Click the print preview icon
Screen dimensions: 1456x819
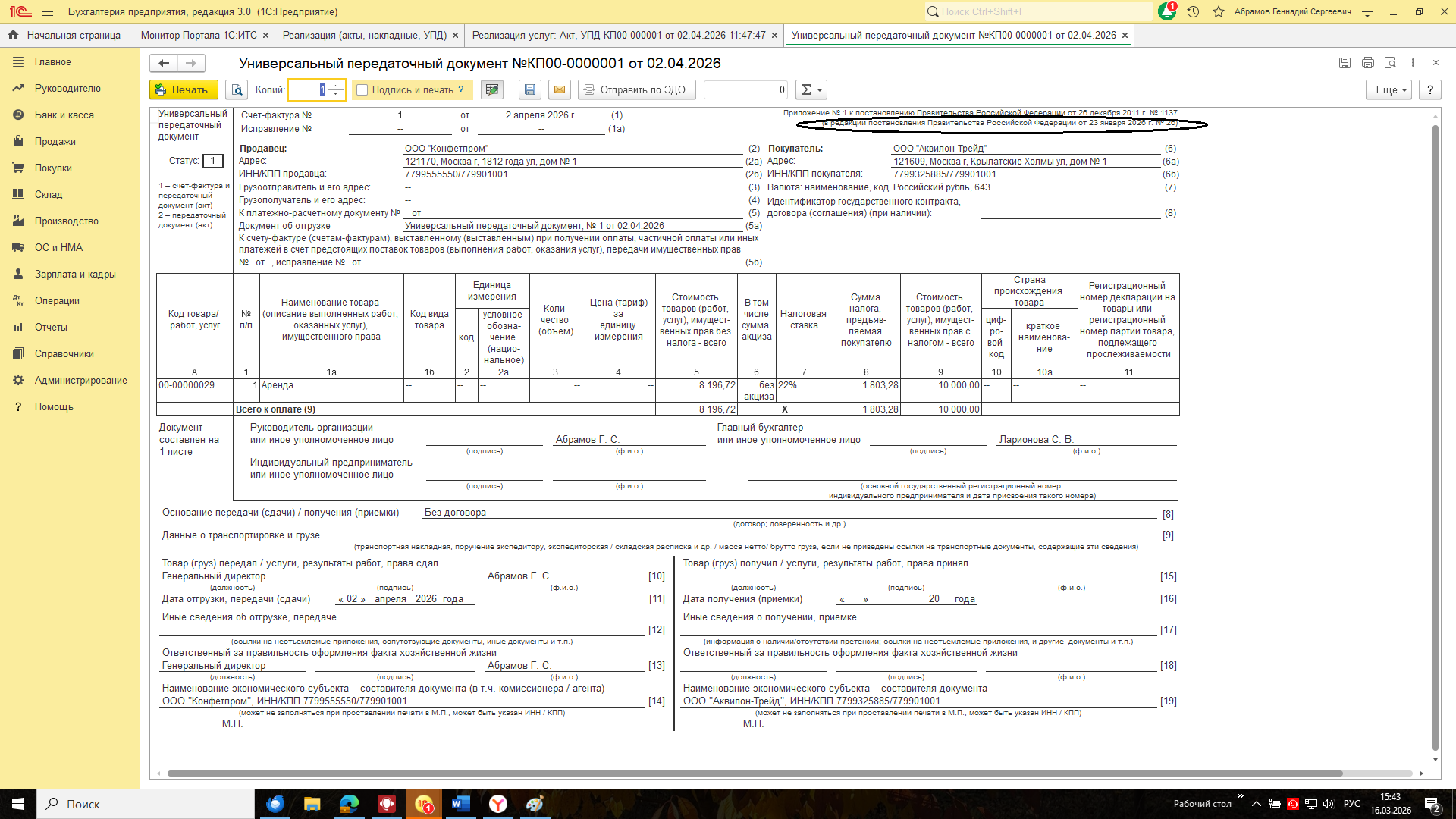(237, 89)
